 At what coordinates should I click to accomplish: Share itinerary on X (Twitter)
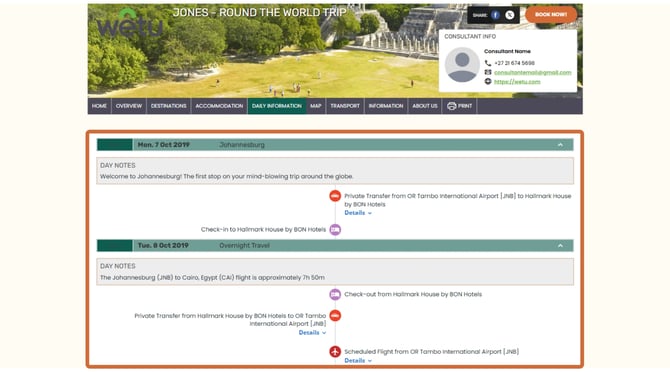tap(510, 15)
